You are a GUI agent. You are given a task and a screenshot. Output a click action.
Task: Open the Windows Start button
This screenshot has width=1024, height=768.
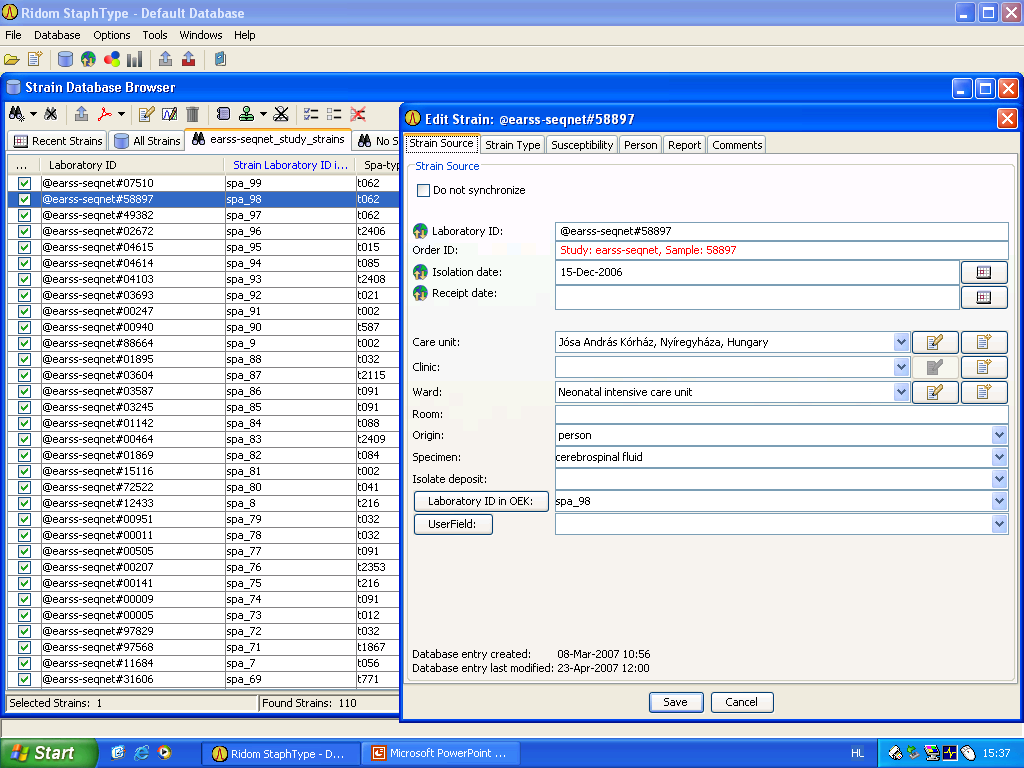point(48,753)
